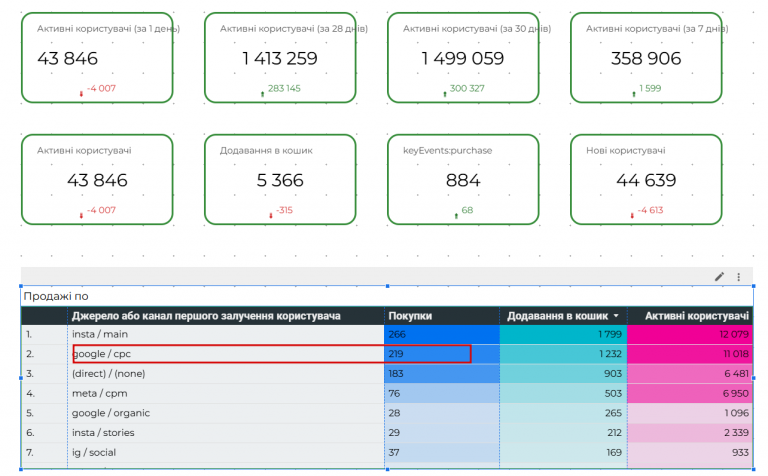Click the Продажі по table title
The image size is (768, 476).
[56, 296]
